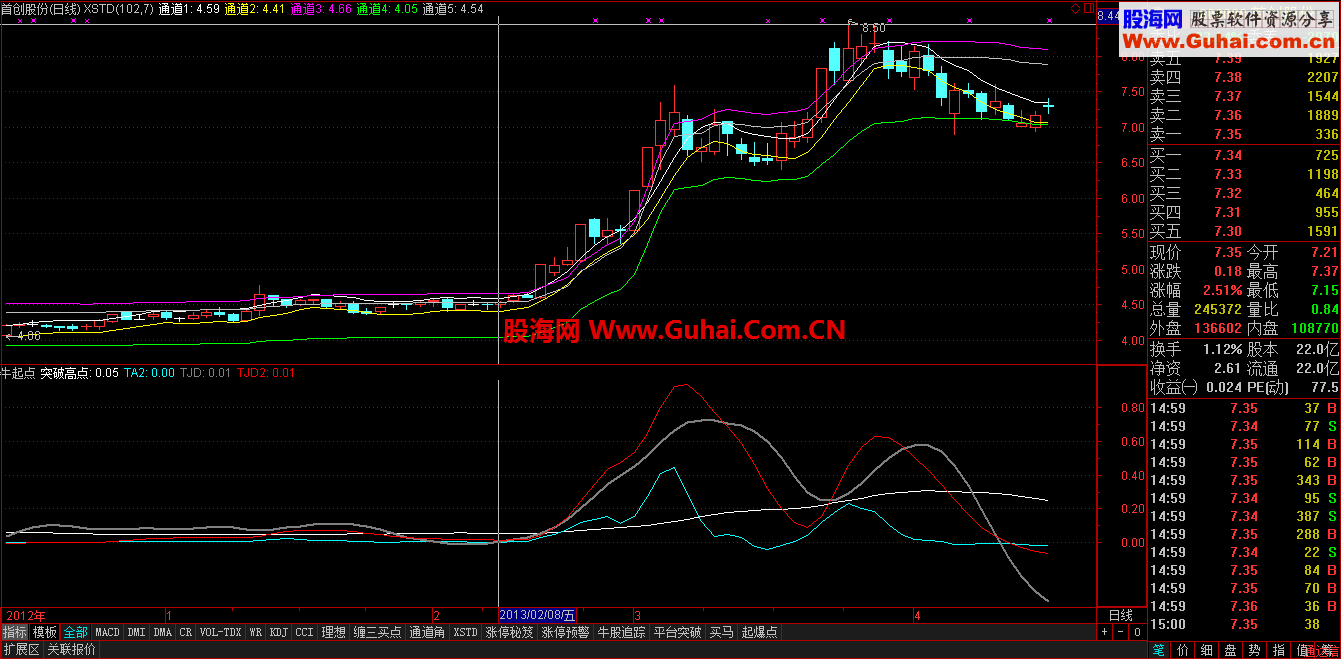Zoom out with the minus button
Viewport: 1341px width, 659px height.
(x=1121, y=632)
